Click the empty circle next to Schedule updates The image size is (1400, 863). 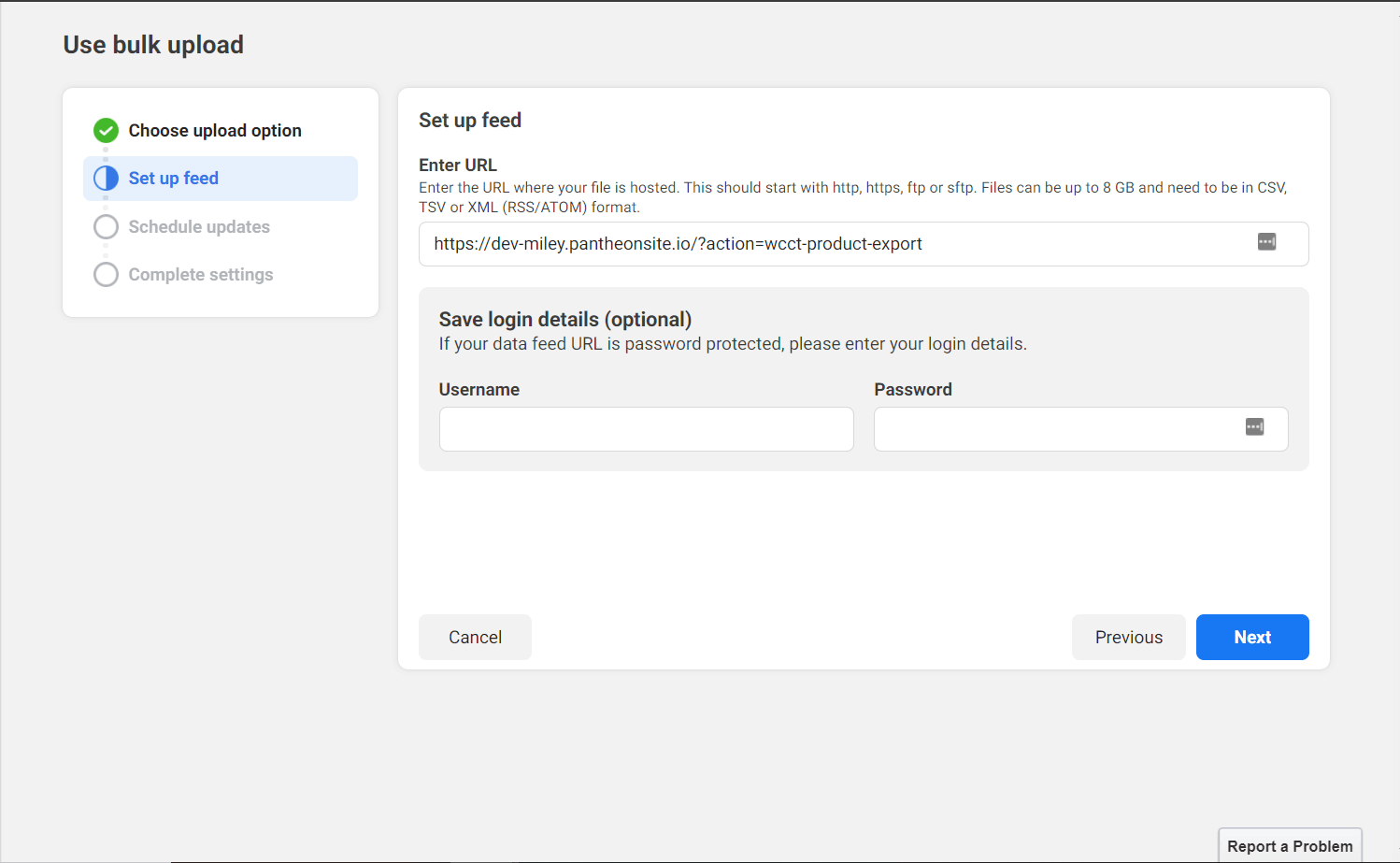(x=106, y=226)
